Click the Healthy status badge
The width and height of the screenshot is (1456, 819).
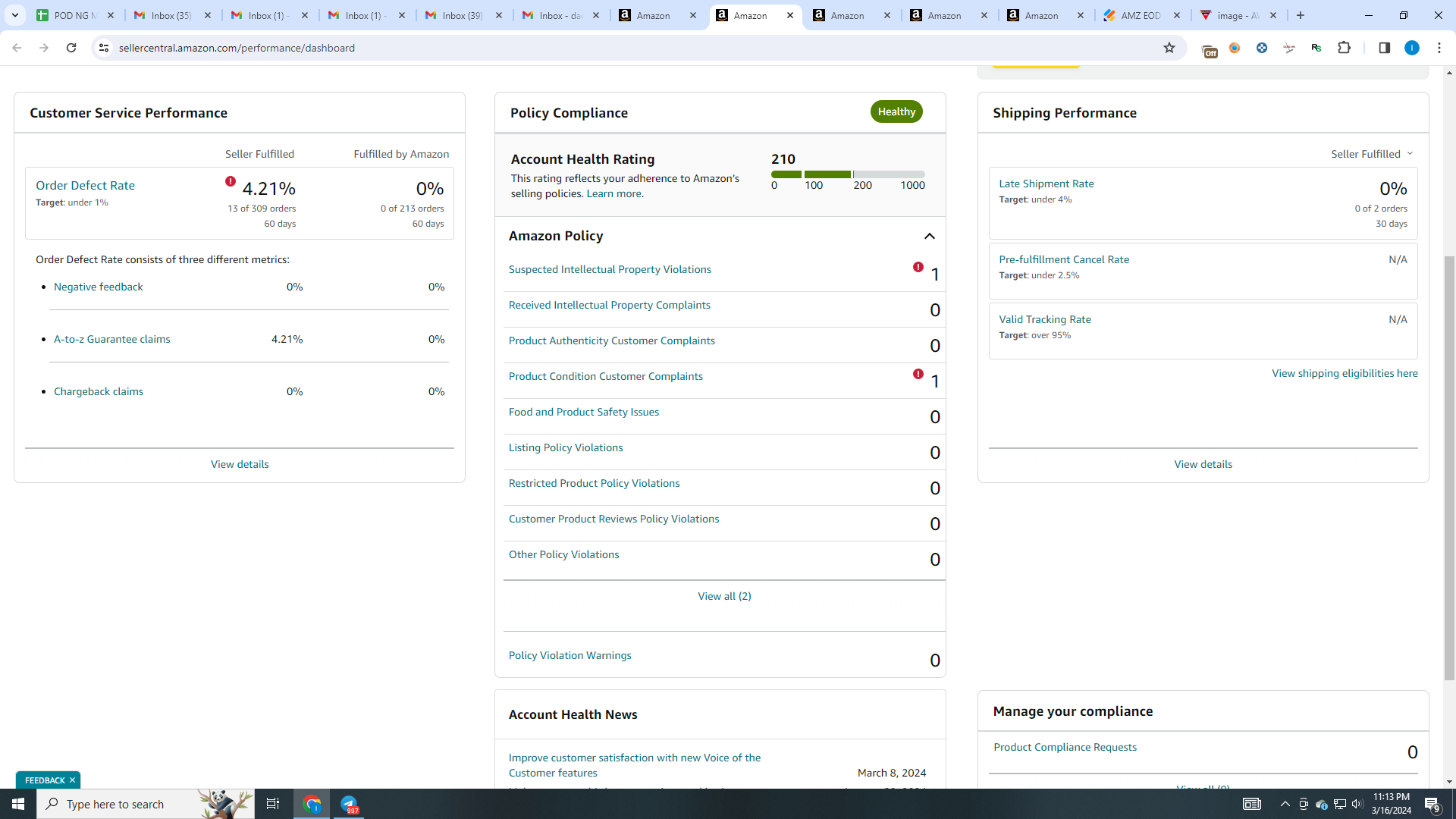click(896, 111)
